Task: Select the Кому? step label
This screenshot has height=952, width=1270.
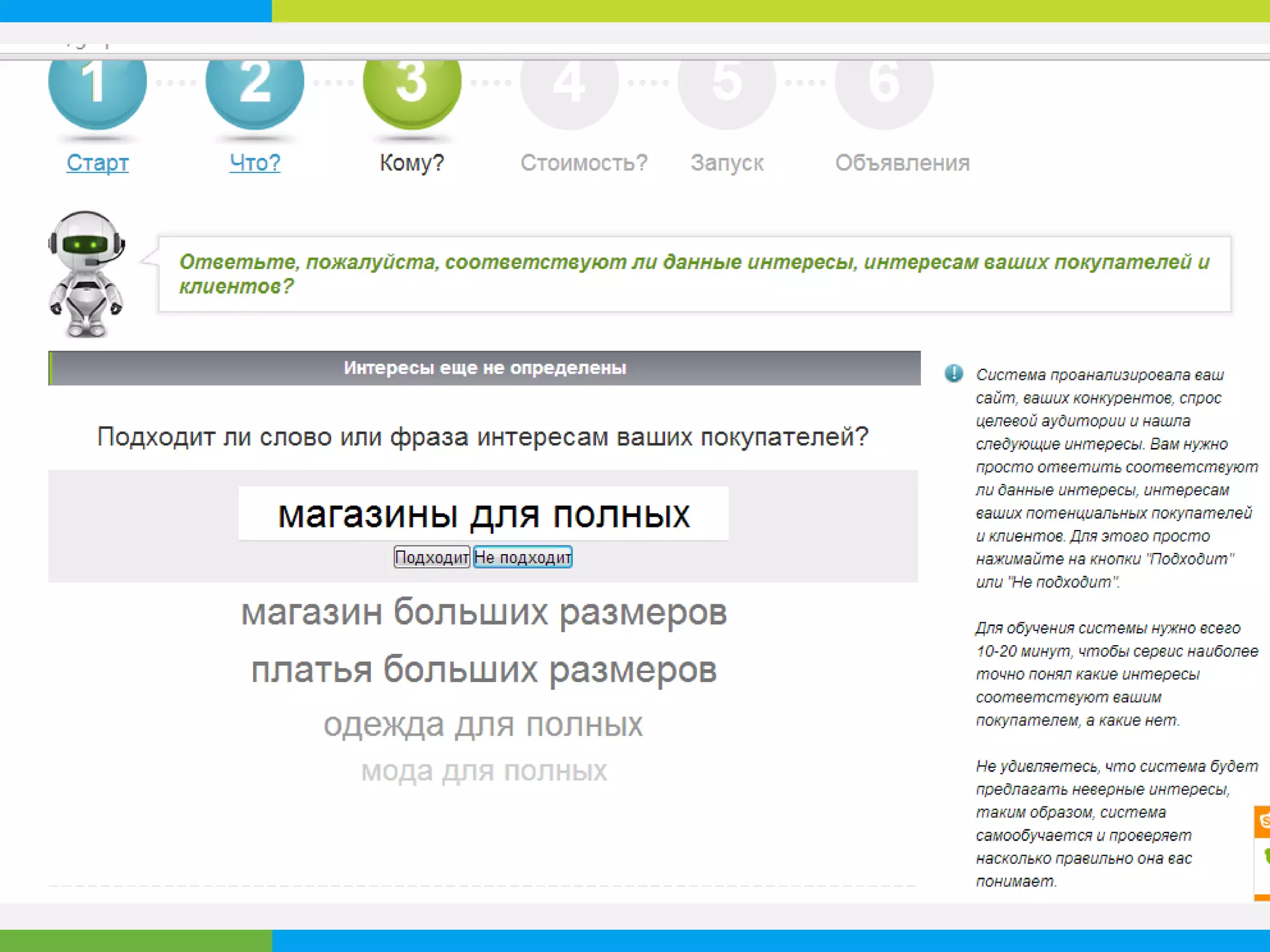Action: (x=412, y=163)
